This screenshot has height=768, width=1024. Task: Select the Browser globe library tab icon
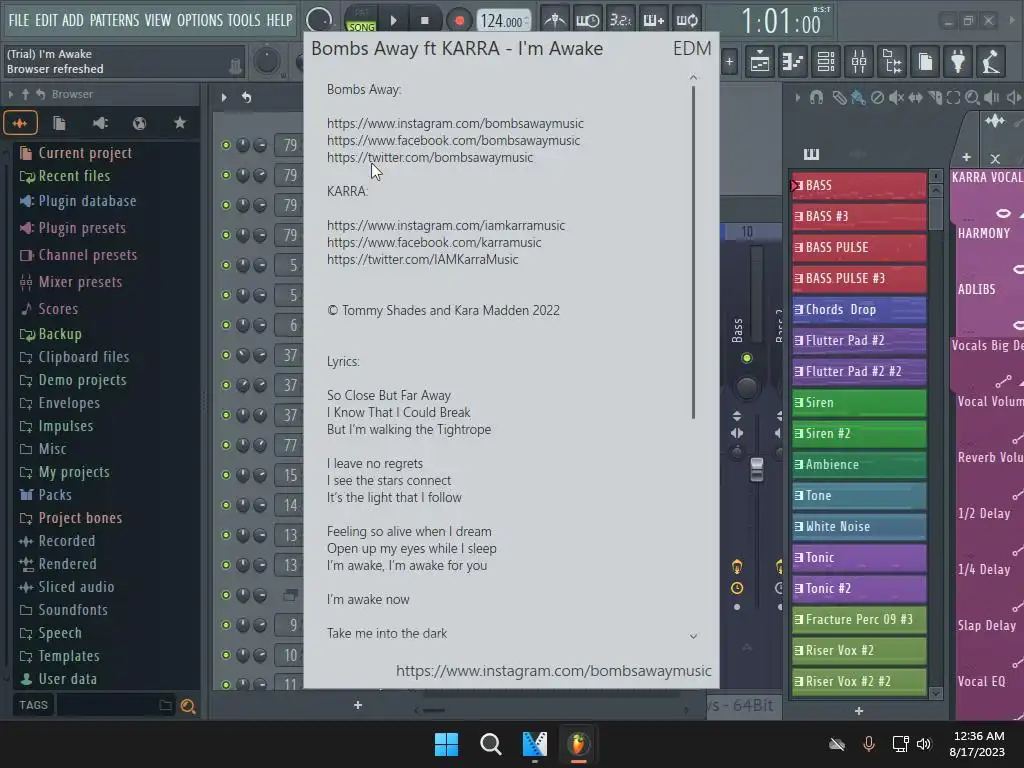coord(139,123)
